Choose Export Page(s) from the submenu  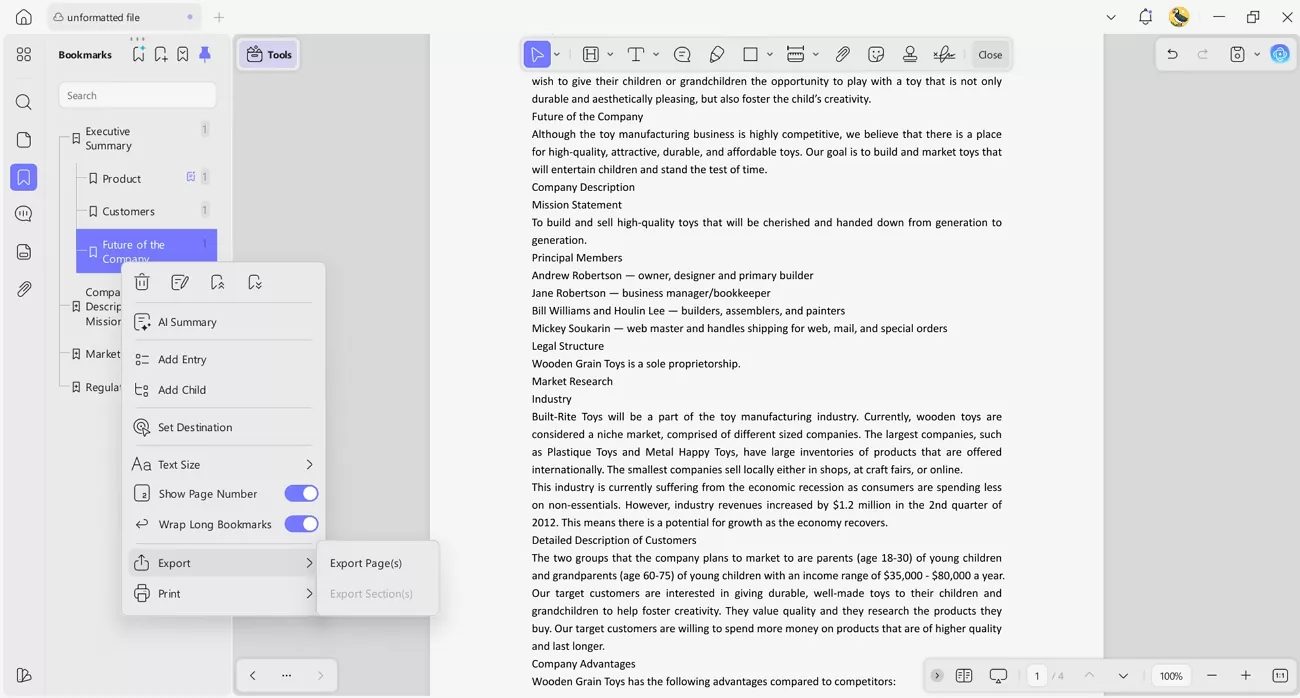pyautogui.click(x=366, y=563)
